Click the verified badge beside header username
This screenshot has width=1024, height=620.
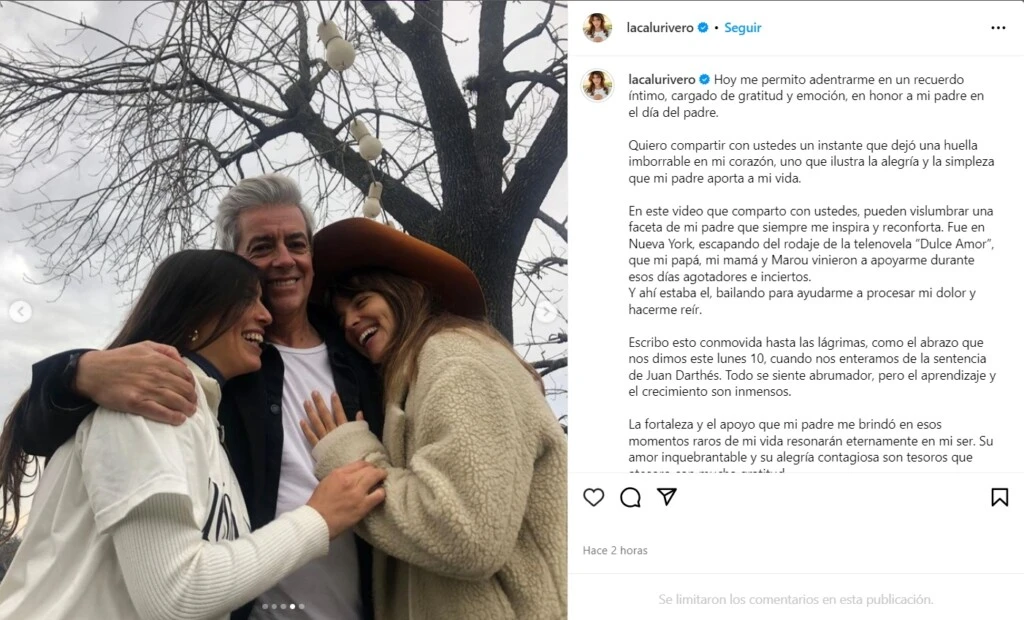[x=703, y=27]
